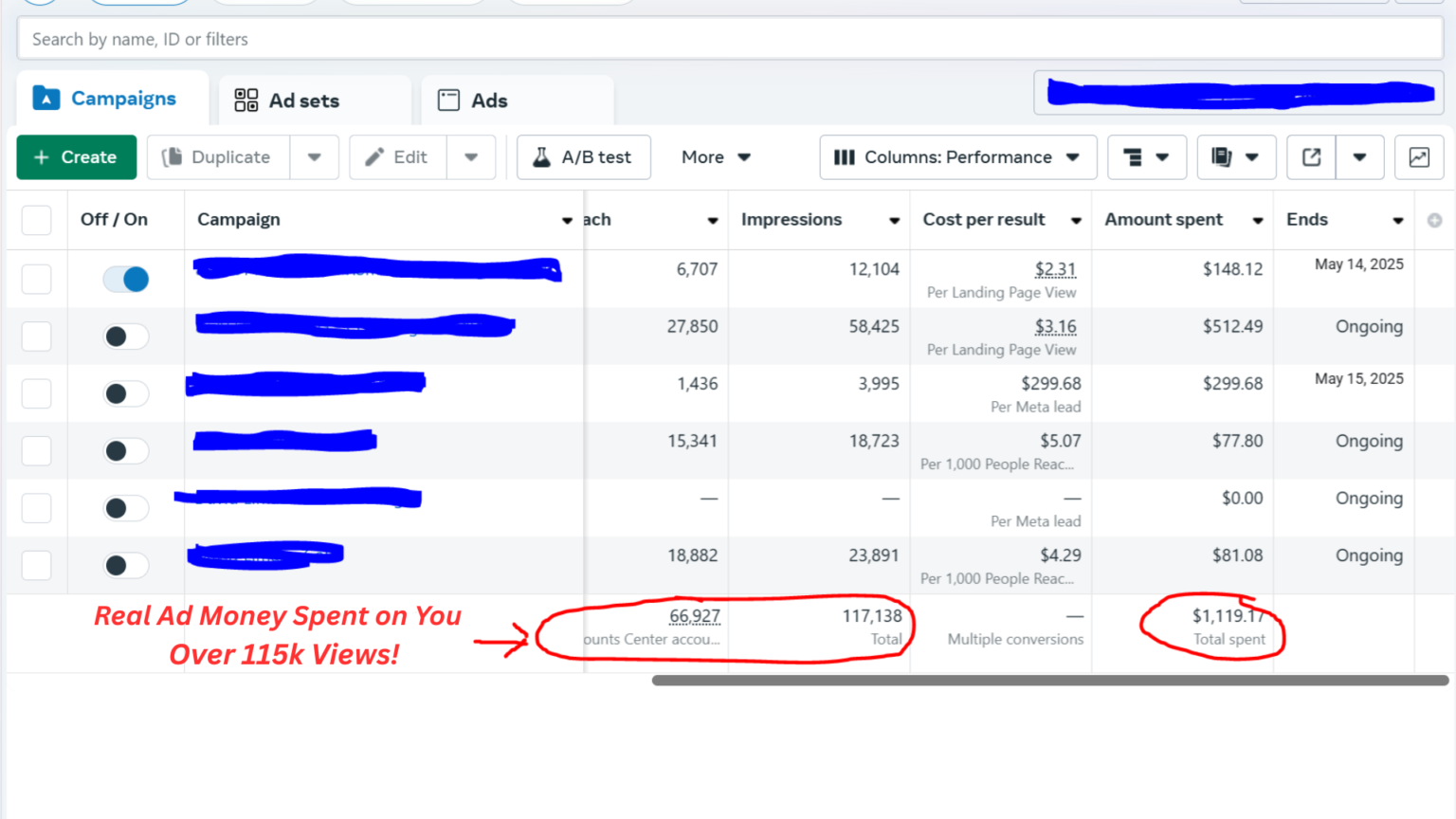Click the export share icon
The width and height of the screenshot is (1456, 819).
click(1311, 157)
